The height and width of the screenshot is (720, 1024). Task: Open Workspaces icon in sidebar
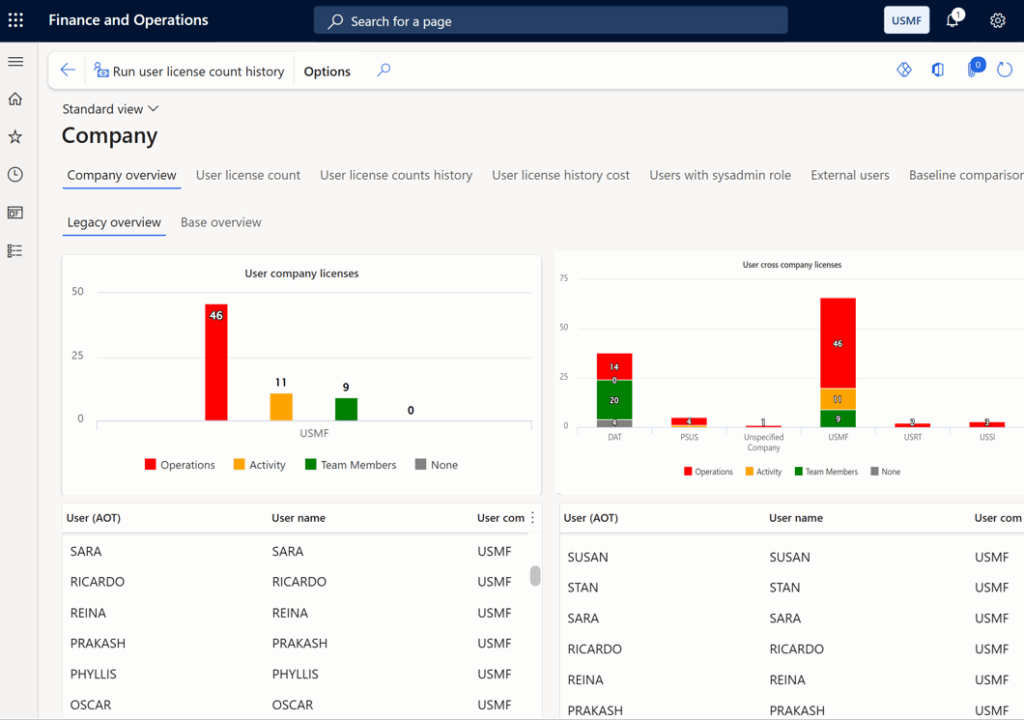(x=15, y=212)
